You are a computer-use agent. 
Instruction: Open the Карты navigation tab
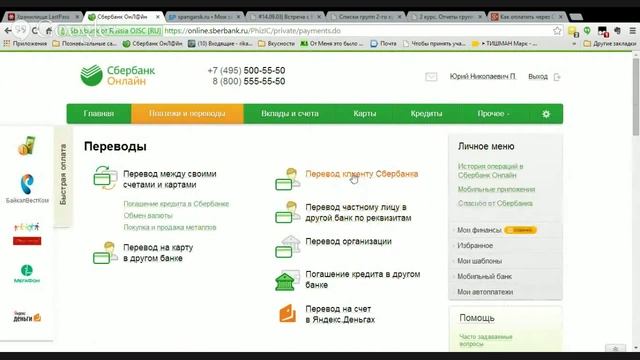pos(364,114)
